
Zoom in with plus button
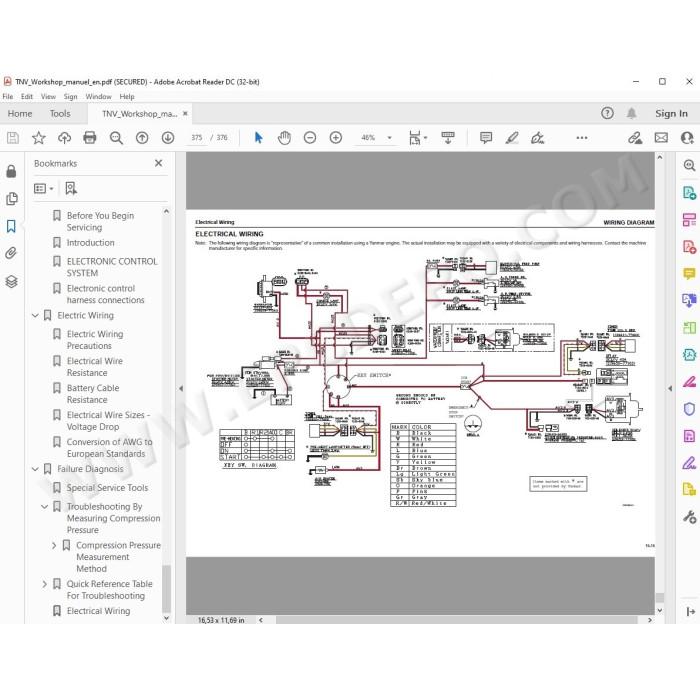tap(336, 138)
